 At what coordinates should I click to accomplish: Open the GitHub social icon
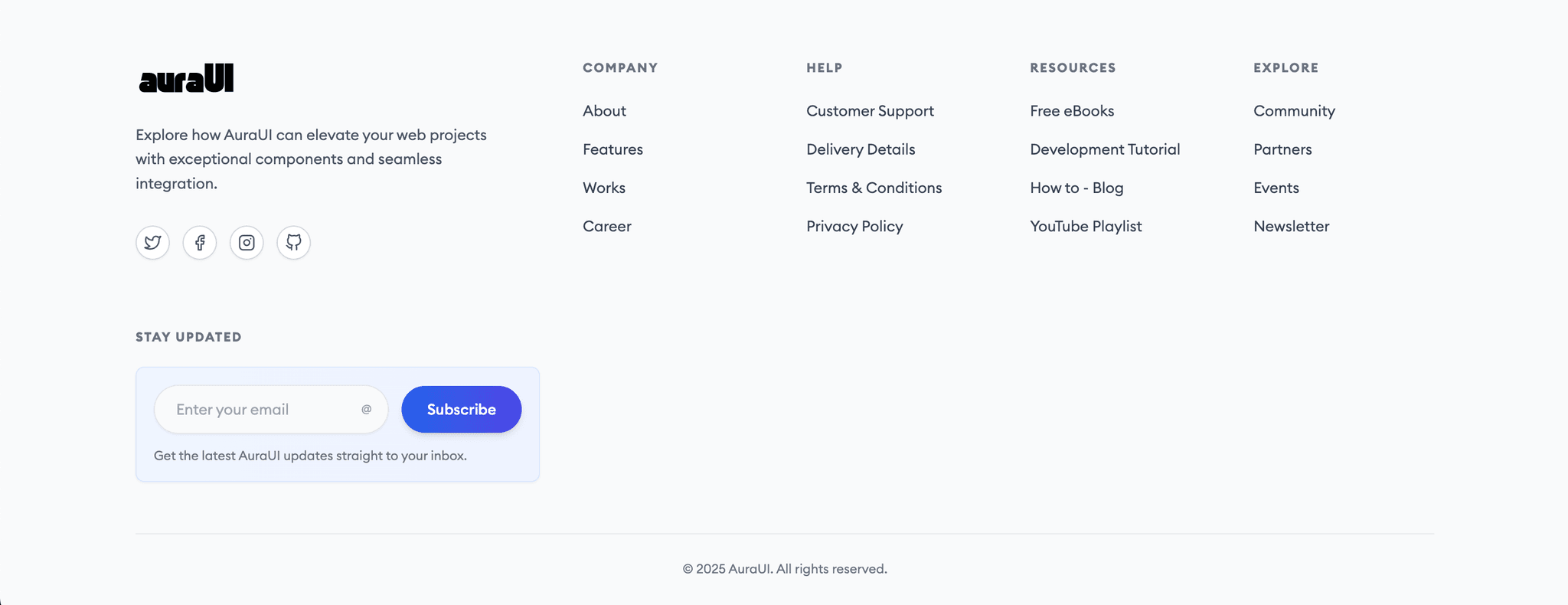pos(293,243)
